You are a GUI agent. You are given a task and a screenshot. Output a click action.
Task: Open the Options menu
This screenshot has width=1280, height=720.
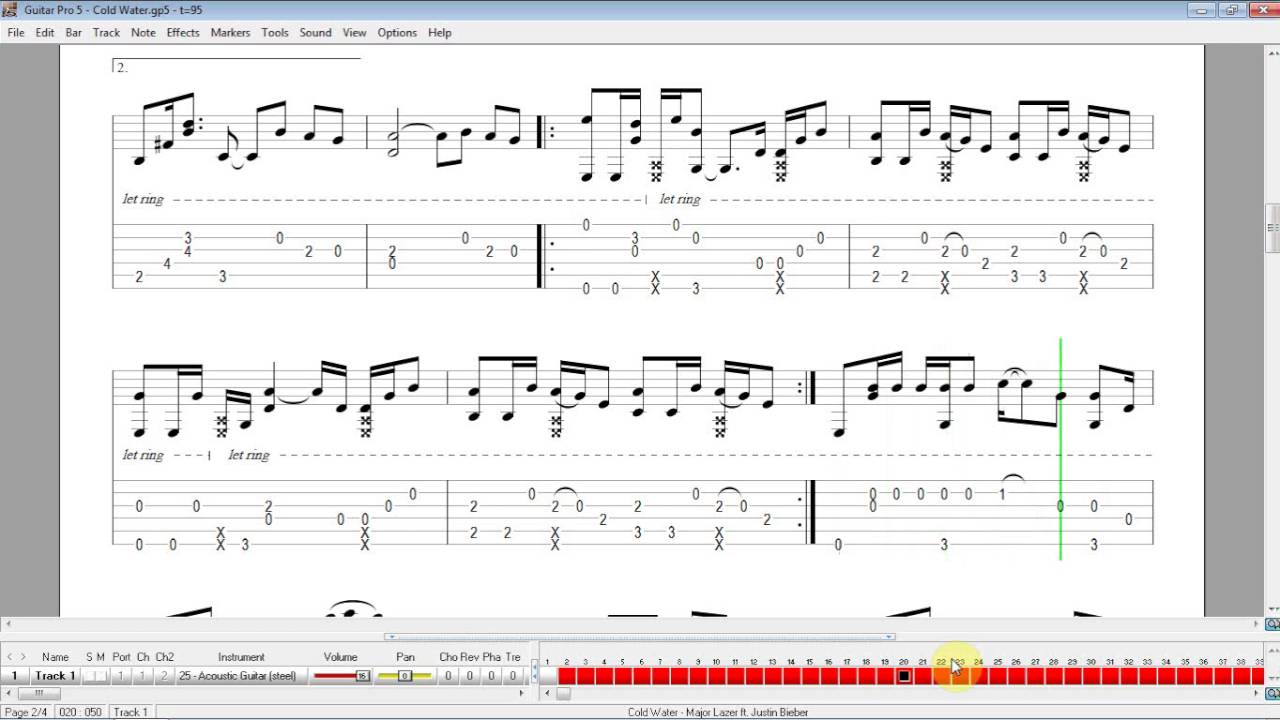397,32
